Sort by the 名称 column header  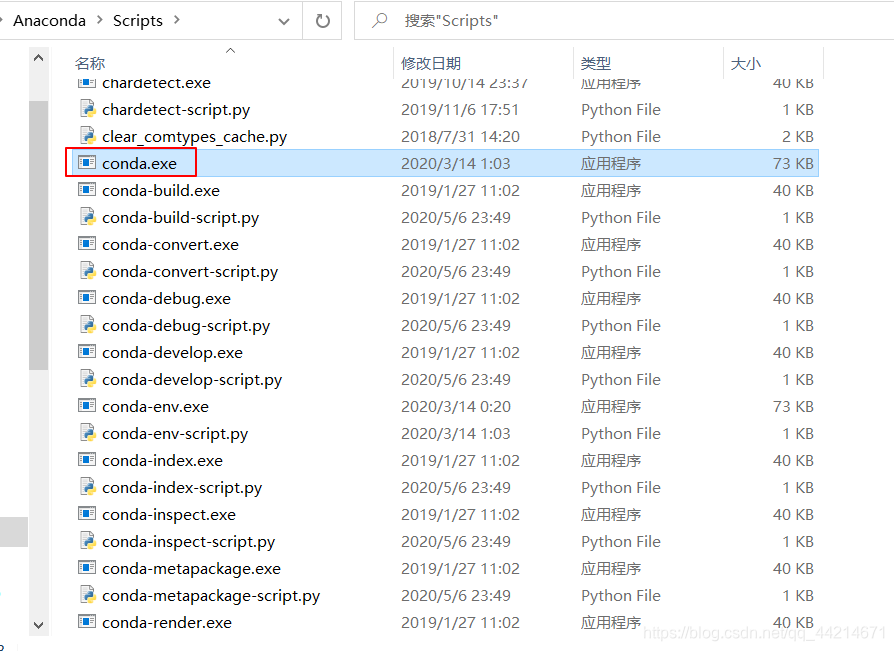pos(90,63)
